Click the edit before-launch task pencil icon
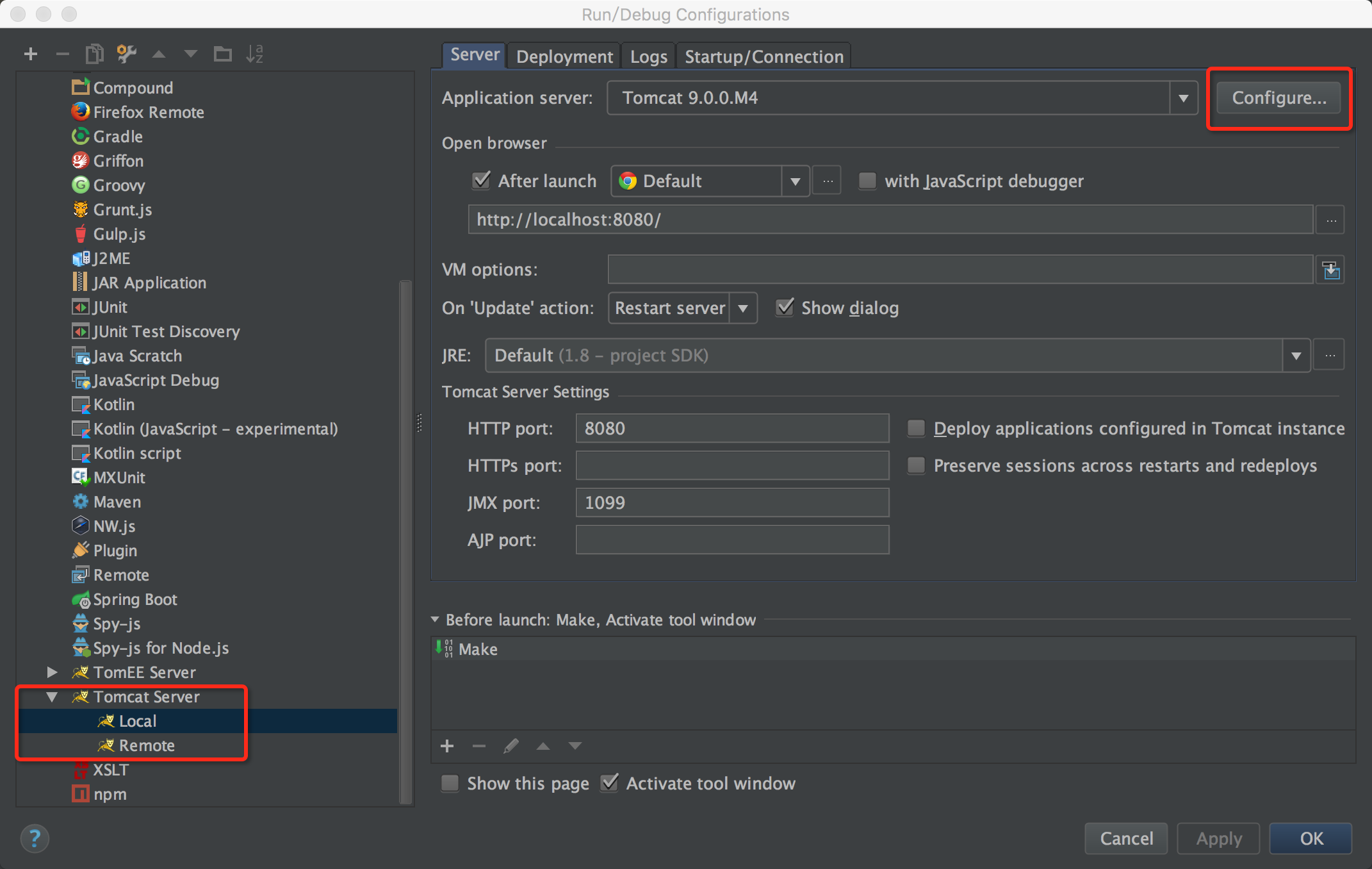 (x=510, y=746)
